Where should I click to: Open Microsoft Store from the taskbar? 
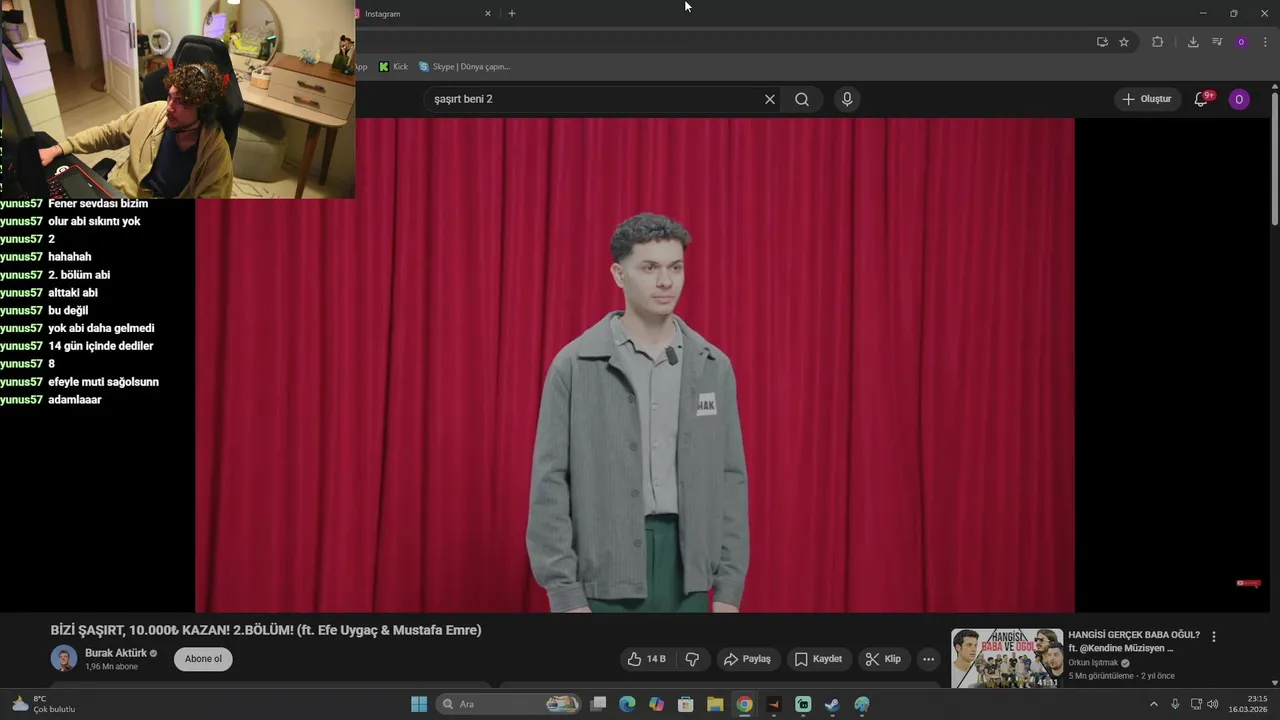pyautogui.click(x=686, y=704)
